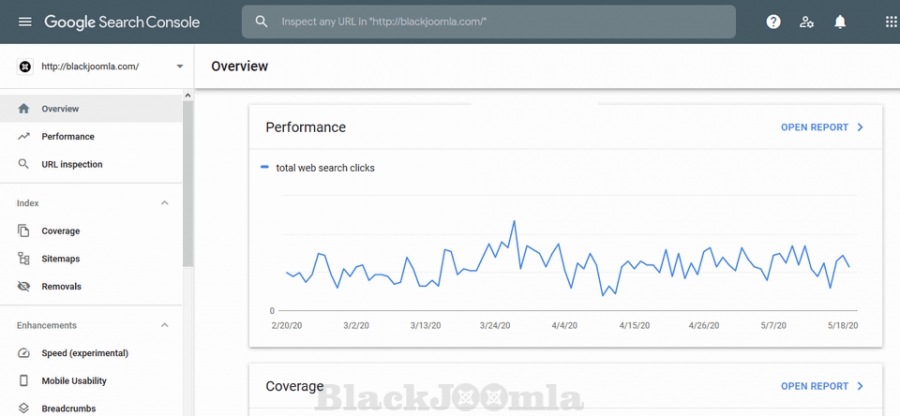Screen dimensions: 900x416
Task: Collapse the Enhancements section
Action: tap(165, 325)
